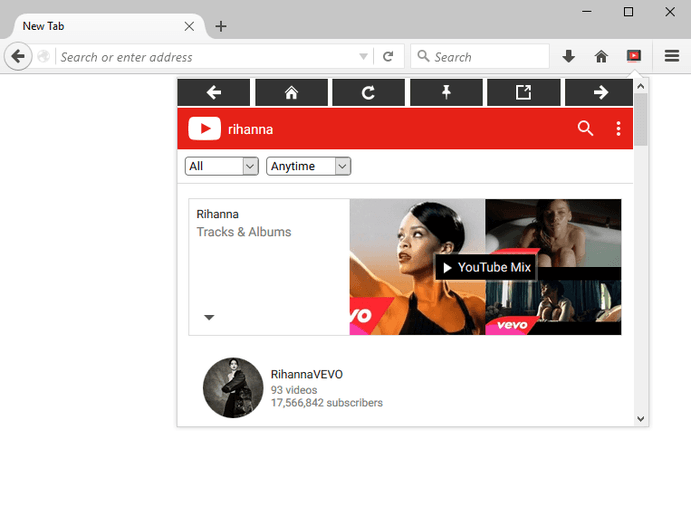Click the panel scrollbar thumb
This screenshot has height=525, width=691.
click(x=641, y=119)
